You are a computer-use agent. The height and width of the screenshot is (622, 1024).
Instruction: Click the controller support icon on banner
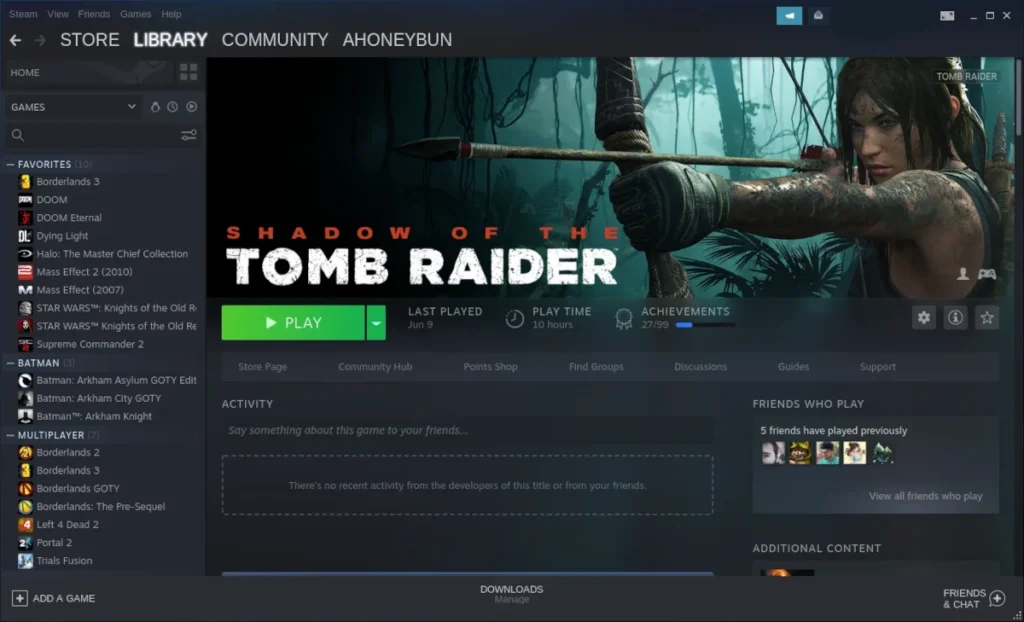click(x=987, y=274)
